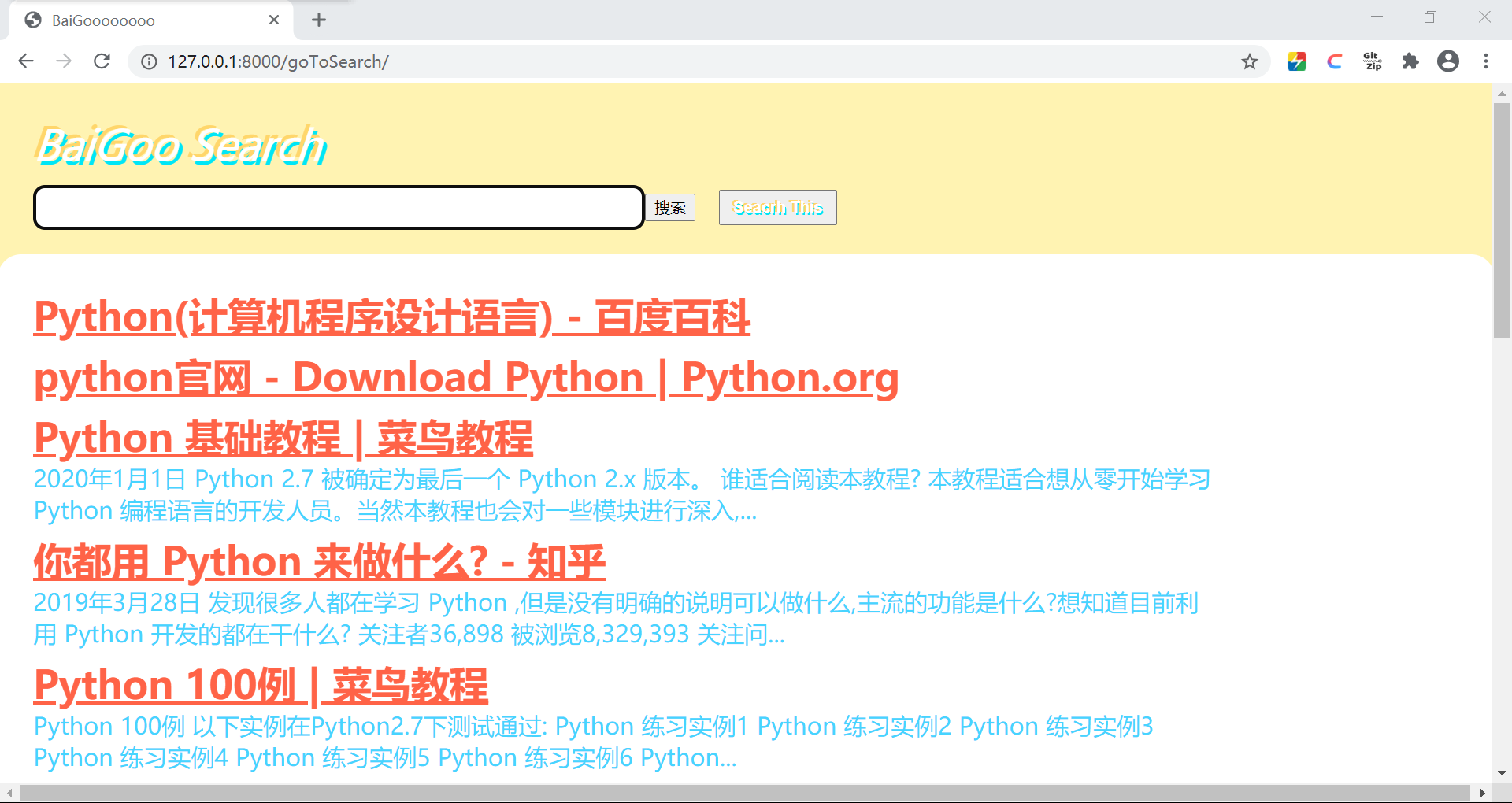Click the 搜索 button
The image size is (1512, 803).
click(670, 208)
